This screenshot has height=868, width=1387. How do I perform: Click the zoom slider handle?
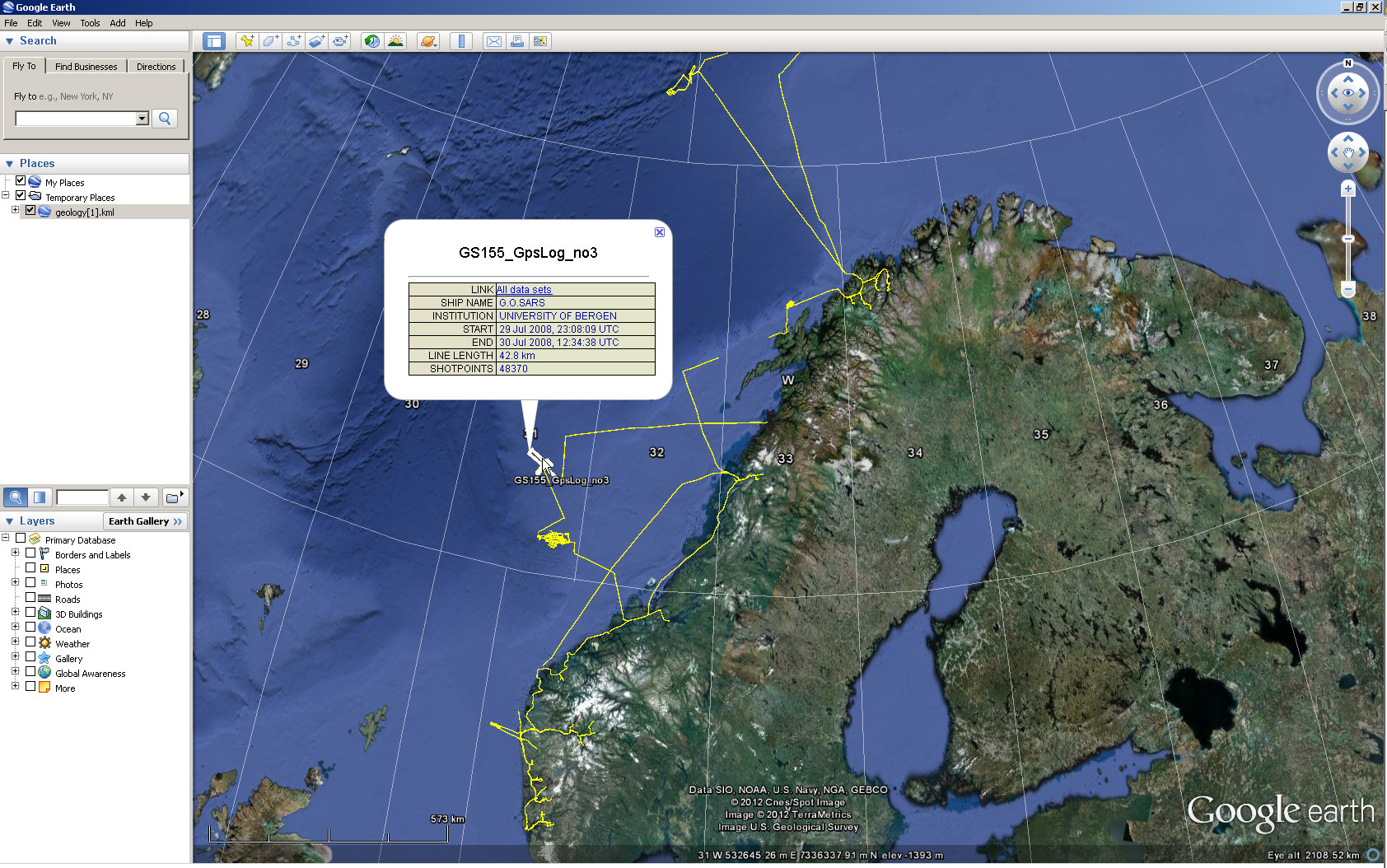[1348, 239]
